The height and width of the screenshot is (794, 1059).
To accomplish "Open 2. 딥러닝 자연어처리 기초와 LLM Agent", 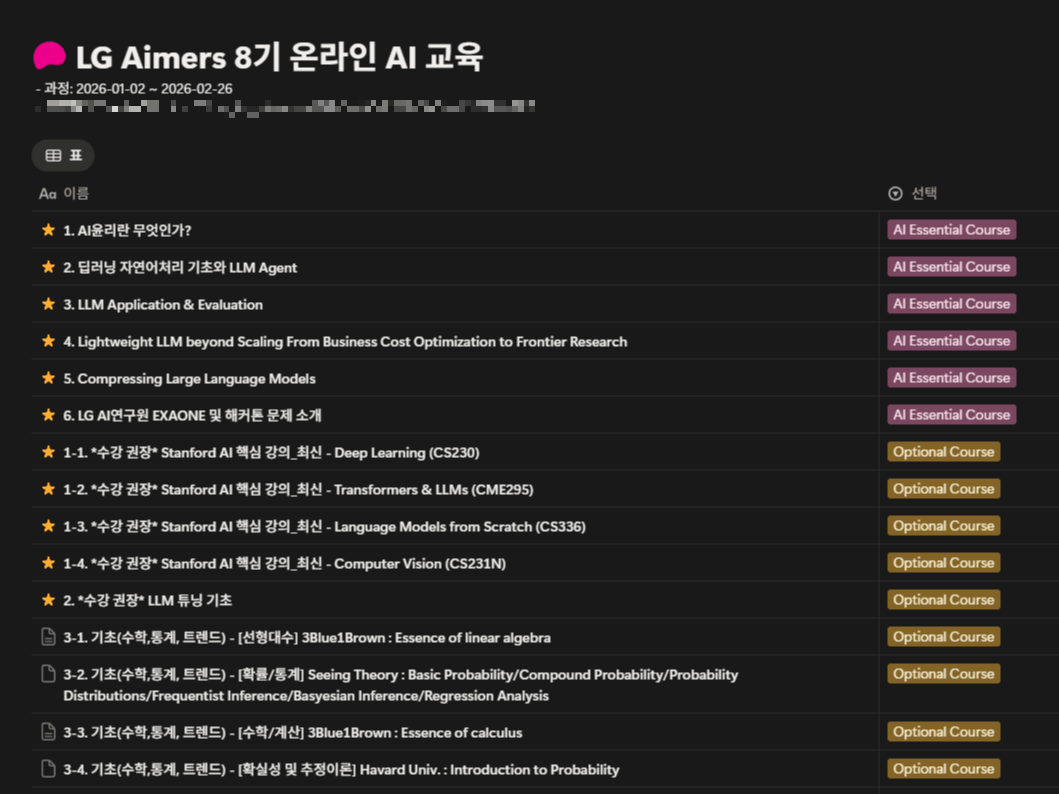I will pos(180,267).
